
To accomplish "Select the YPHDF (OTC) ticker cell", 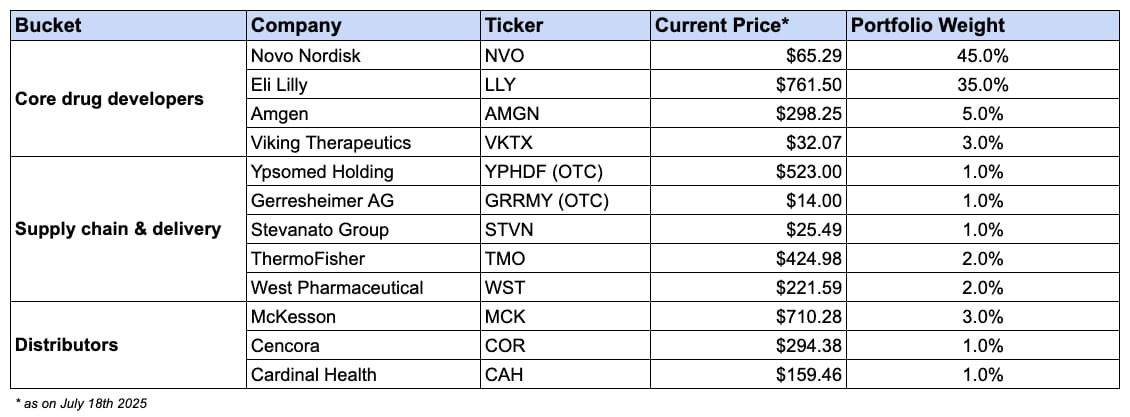I will (565, 171).
